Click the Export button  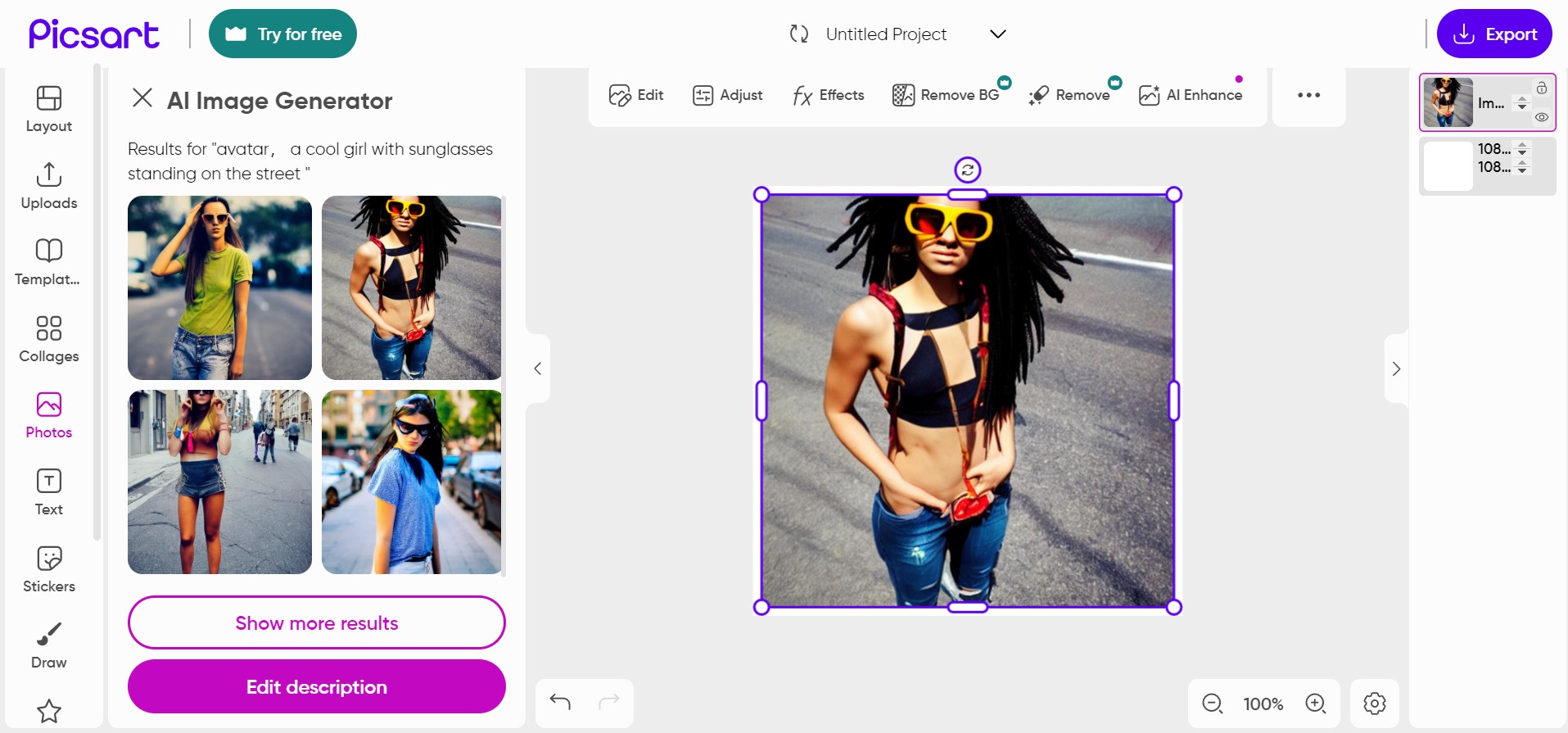pos(1494,34)
